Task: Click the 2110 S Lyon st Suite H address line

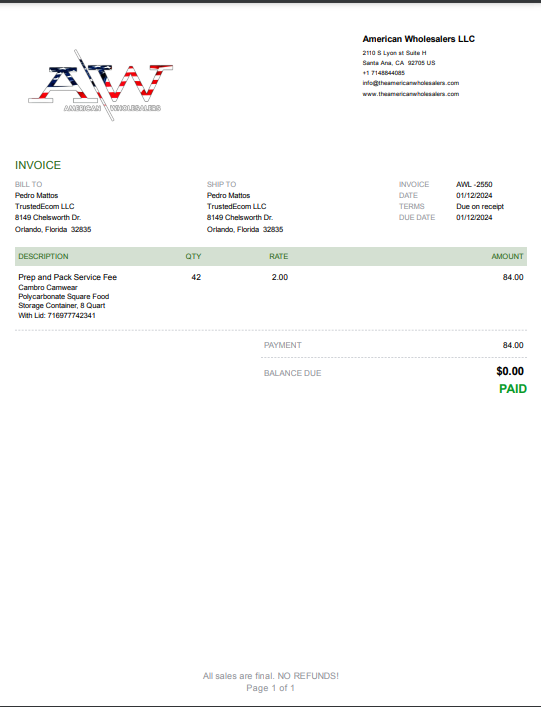Action: pos(394,53)
